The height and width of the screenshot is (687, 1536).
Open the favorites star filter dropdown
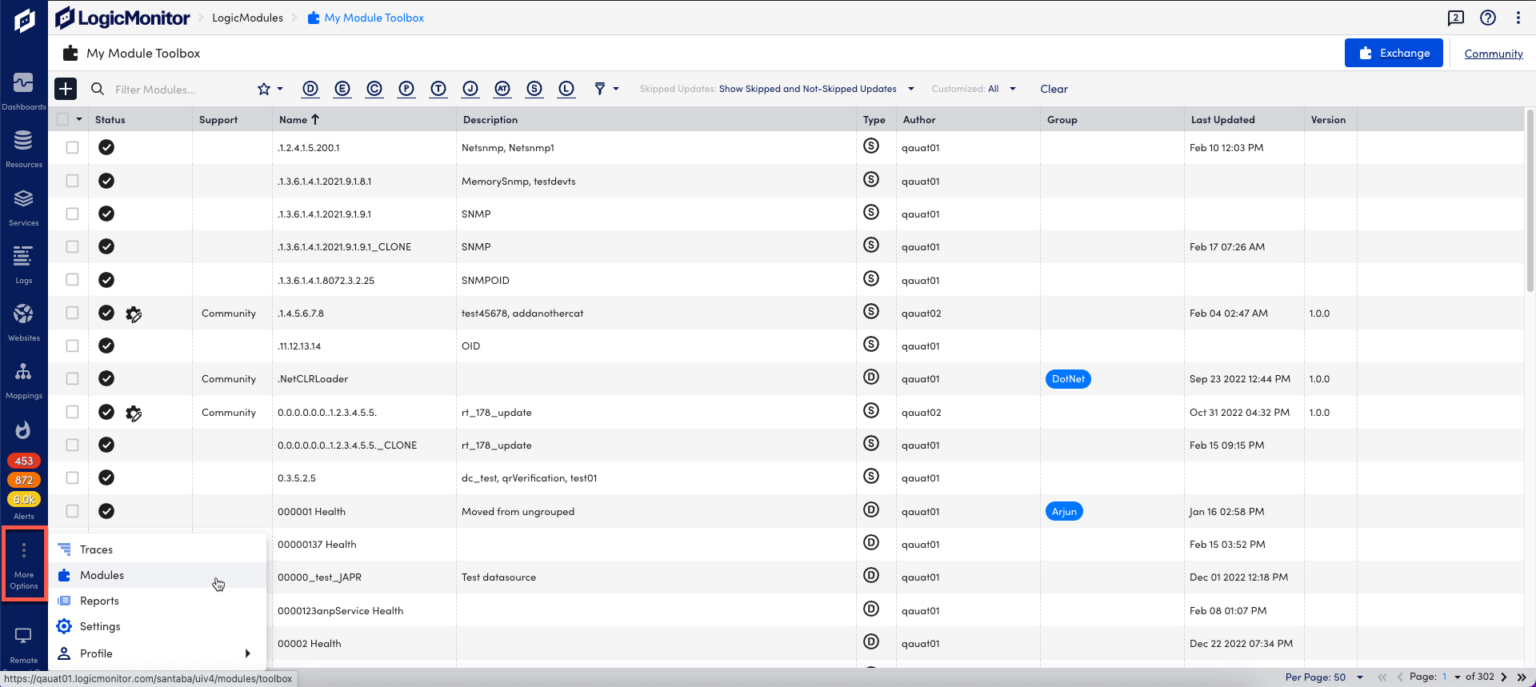(270, 89)
